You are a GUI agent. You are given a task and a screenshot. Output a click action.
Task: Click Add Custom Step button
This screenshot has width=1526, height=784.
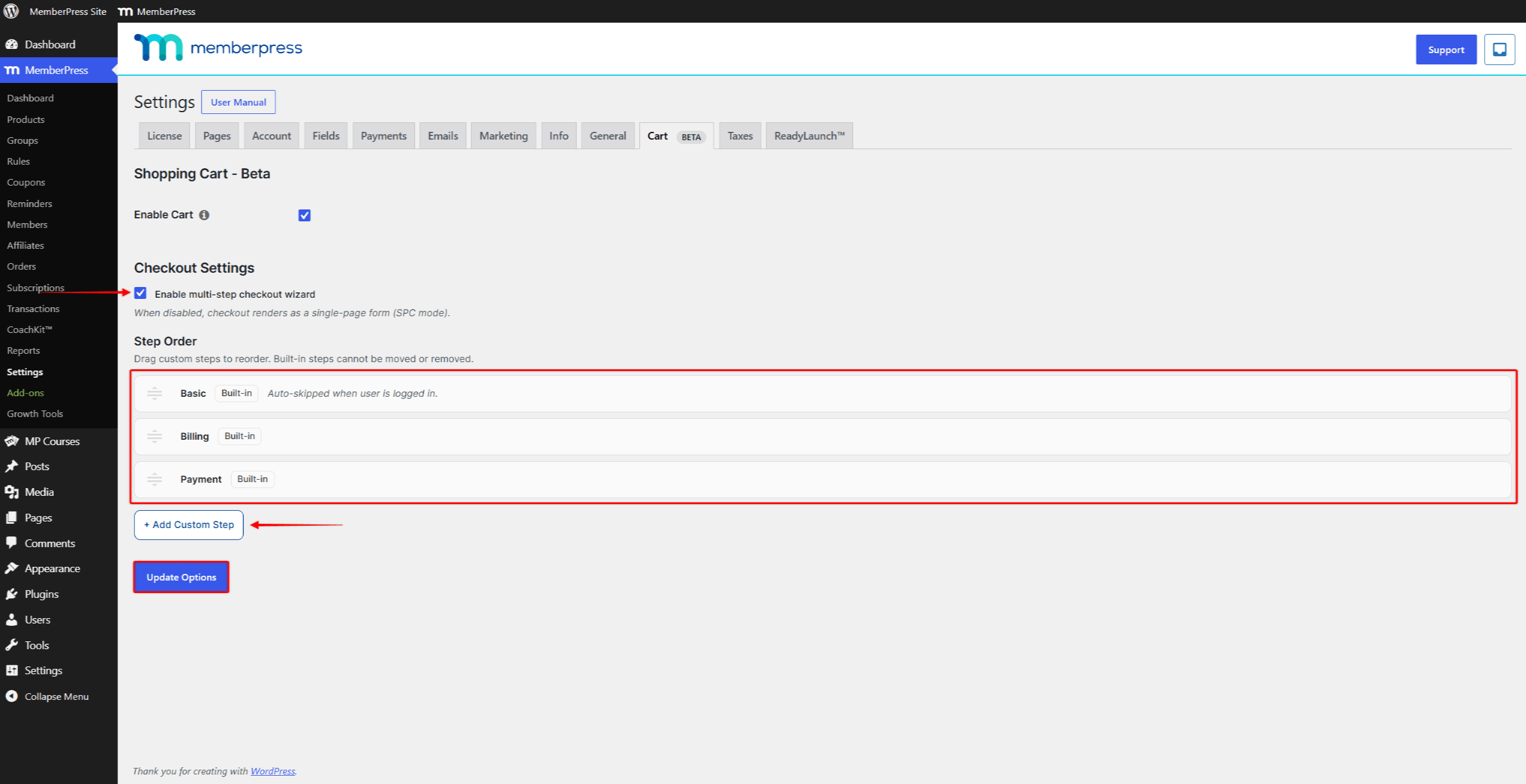tap(189, 525)
